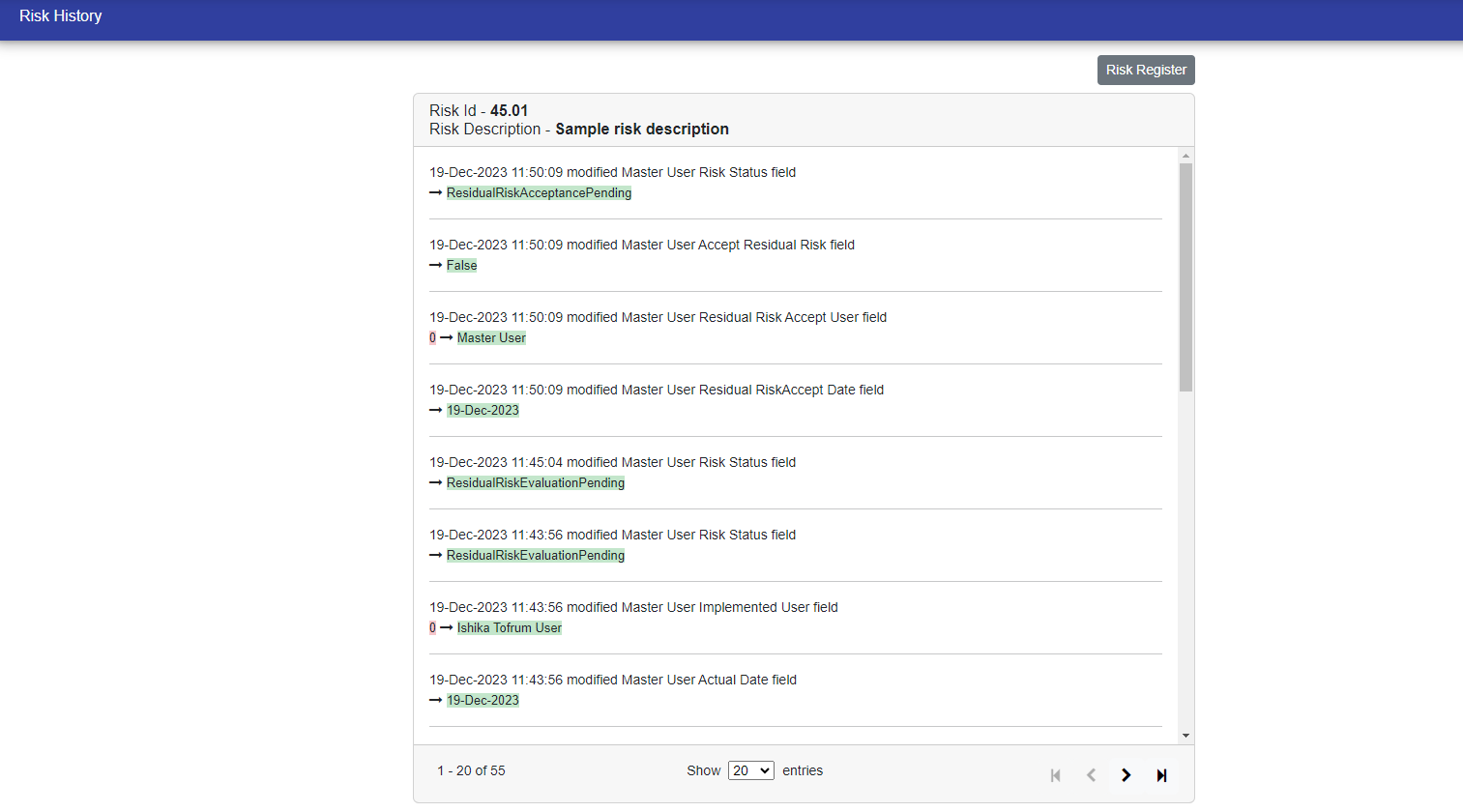
Task: Click the '1 - 20 of 55' record count
Action: [471, 770]
